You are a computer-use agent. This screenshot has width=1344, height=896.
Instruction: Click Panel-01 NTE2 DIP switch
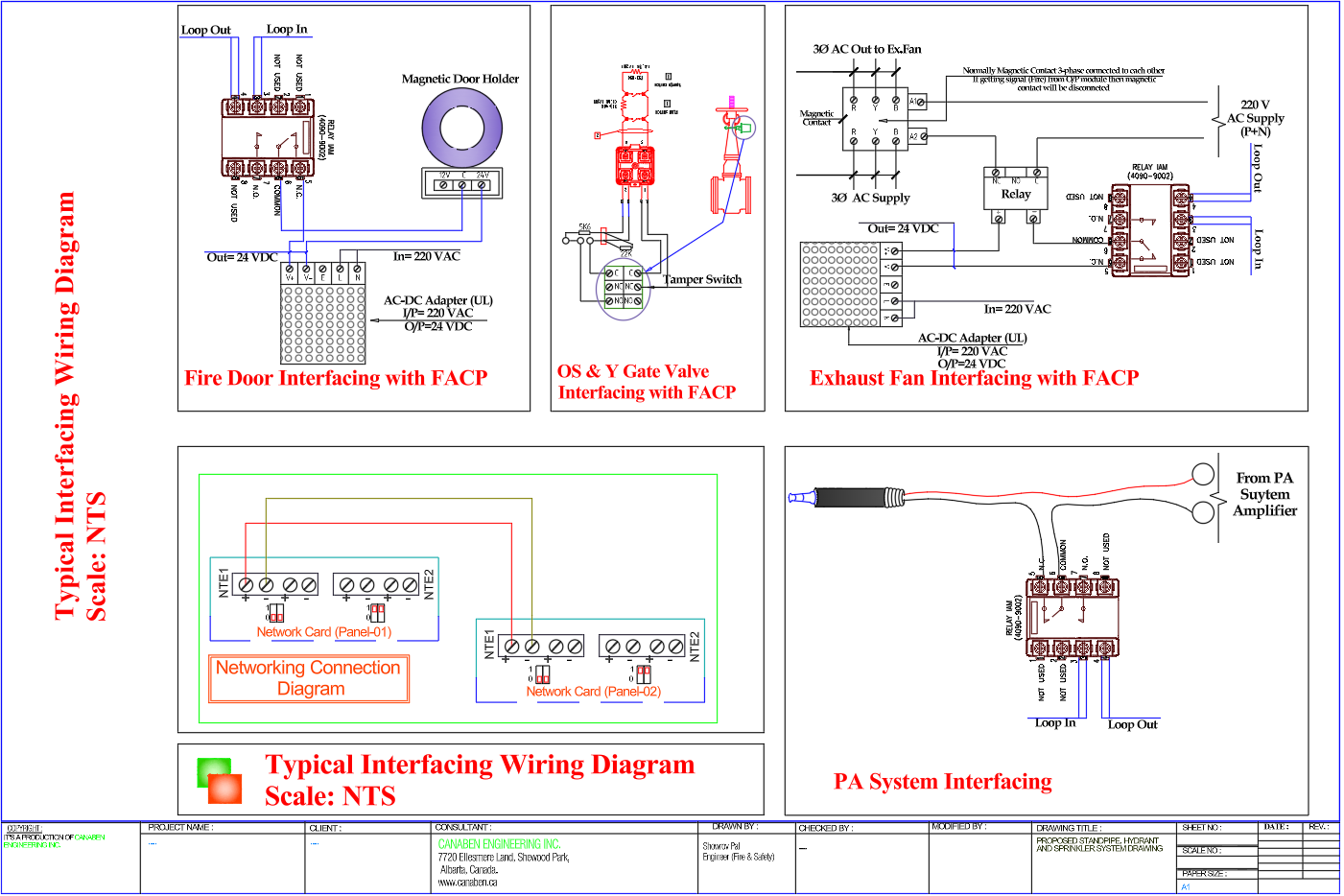pyautogui.click(x=377, y=612)
